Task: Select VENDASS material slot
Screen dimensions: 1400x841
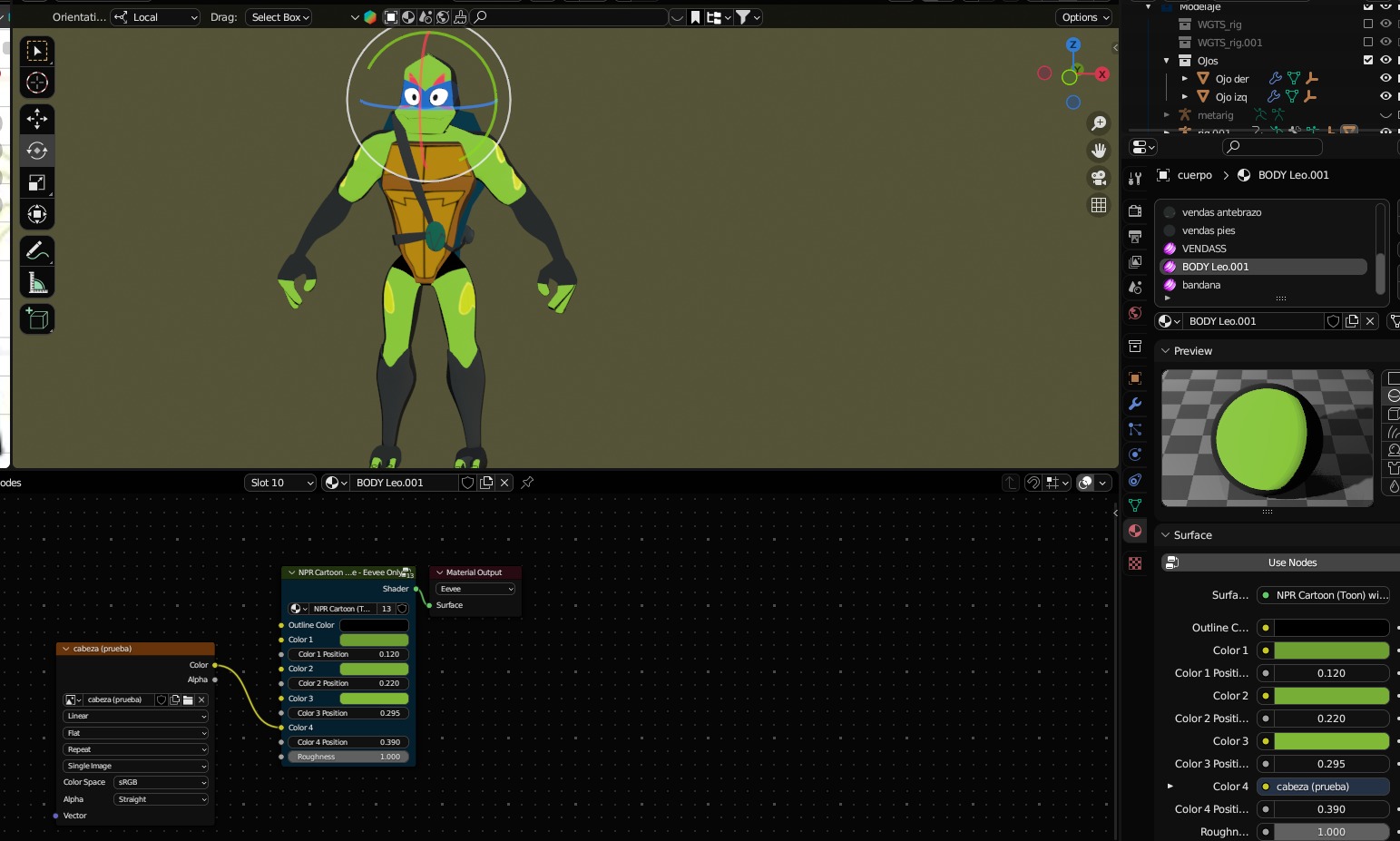Action: tap(1263, 249)
